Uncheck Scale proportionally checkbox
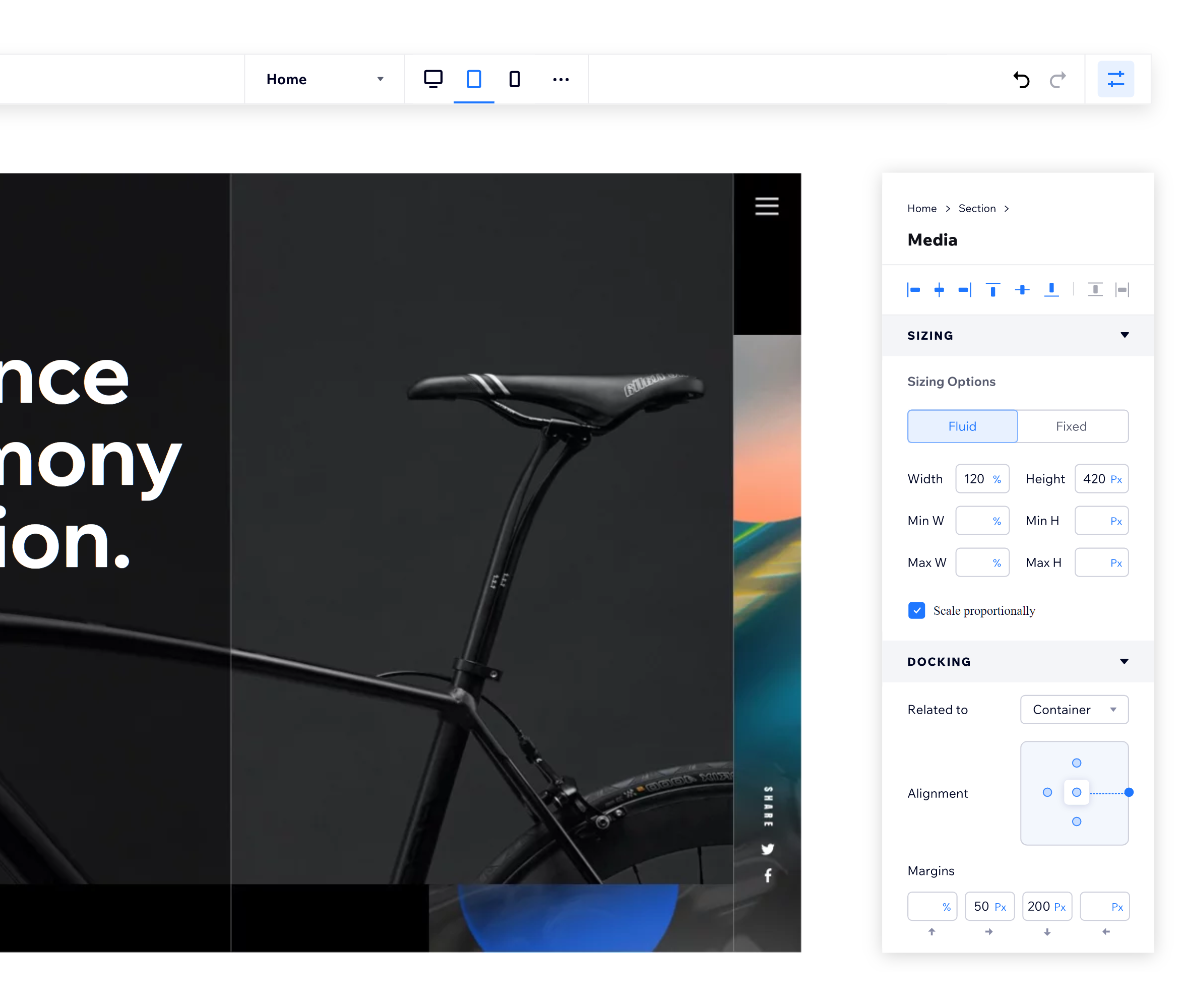Screen dimensions: 1181x1008 [x=916, y=610]
